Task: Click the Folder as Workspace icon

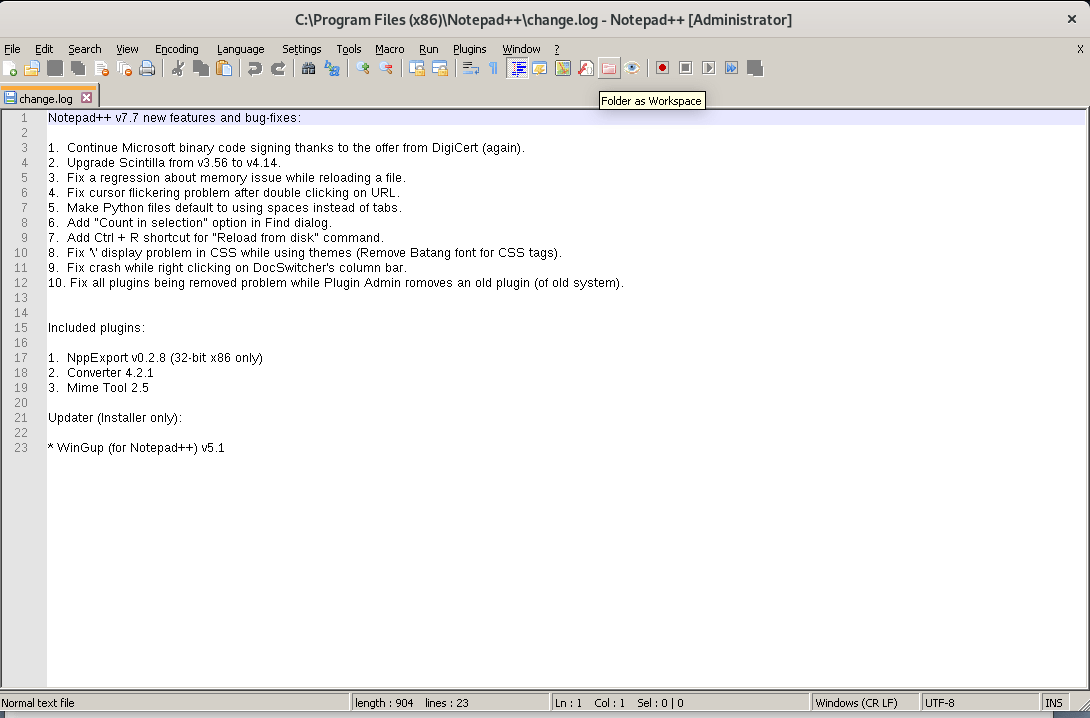Action: pos(609,68)
